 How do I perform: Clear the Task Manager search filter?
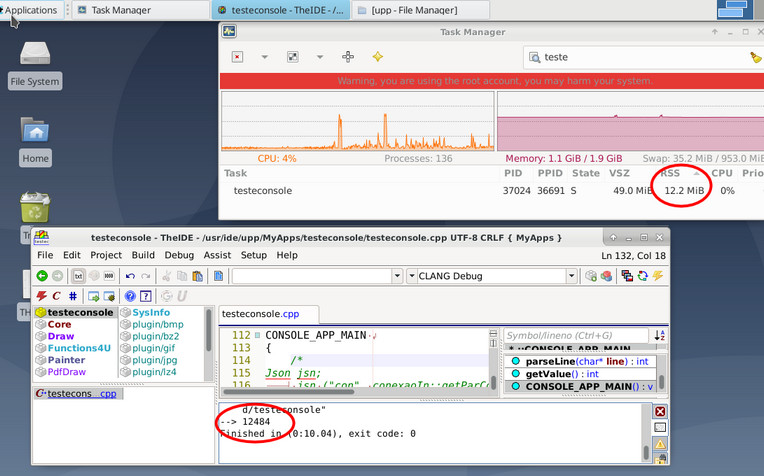(x=755, y=58)
